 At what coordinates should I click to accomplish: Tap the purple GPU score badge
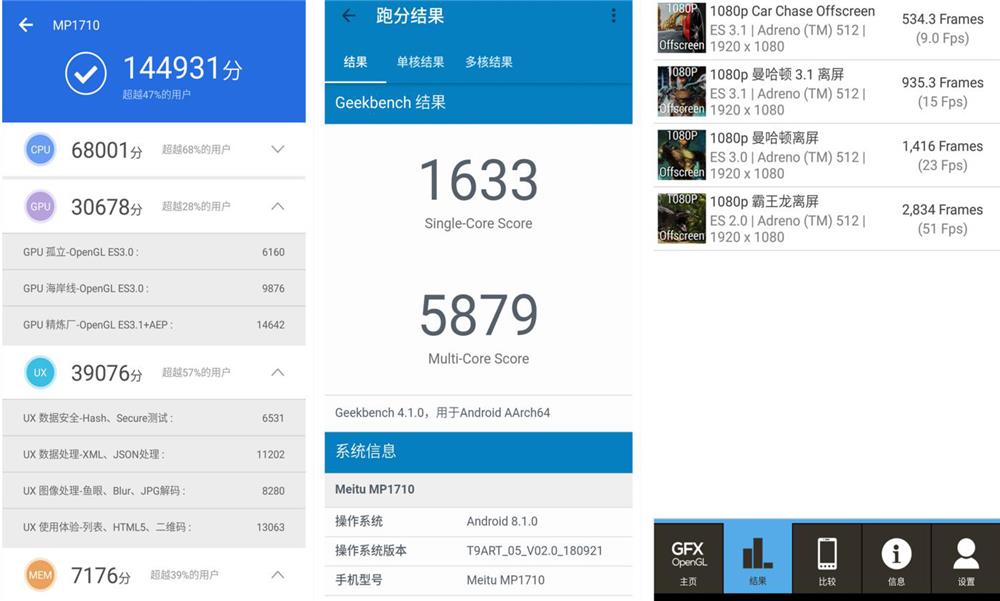[x=40, y=207]
